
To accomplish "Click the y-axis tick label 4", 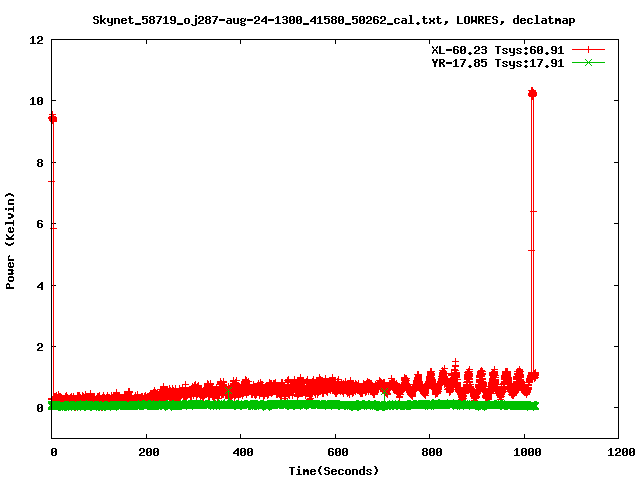I will pos(40,286).
